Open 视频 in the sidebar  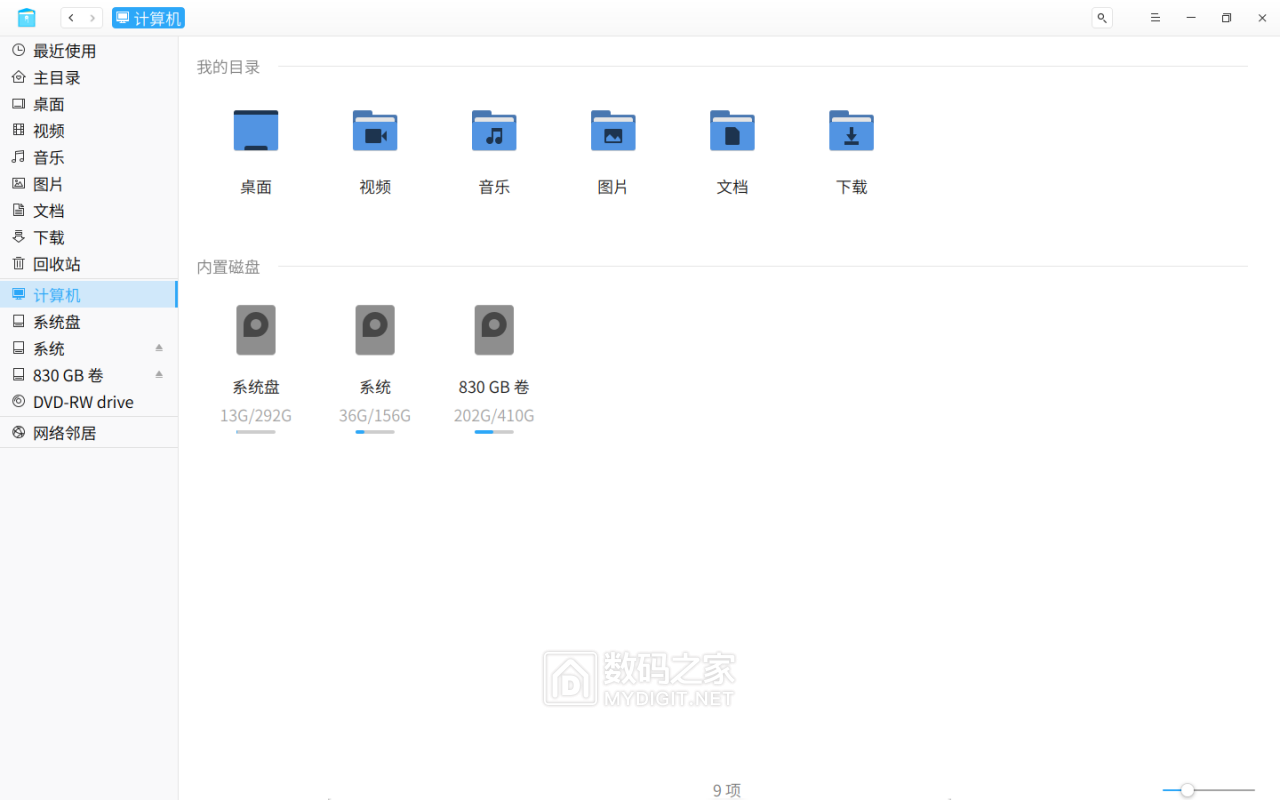click(x=89, y=131)
